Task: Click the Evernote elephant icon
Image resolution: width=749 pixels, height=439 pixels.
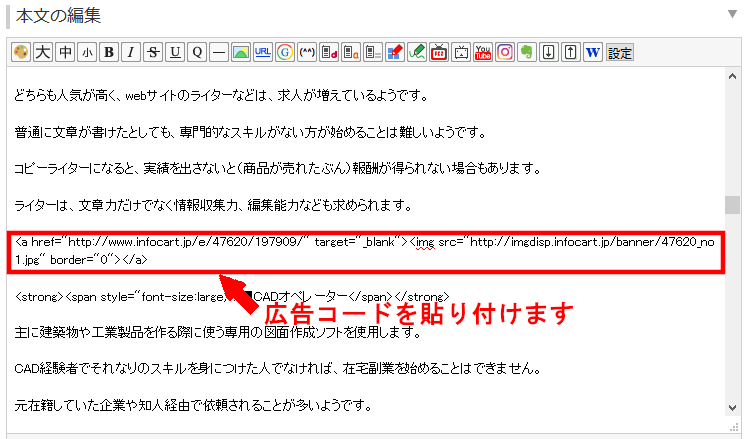Action: [526, 52]
